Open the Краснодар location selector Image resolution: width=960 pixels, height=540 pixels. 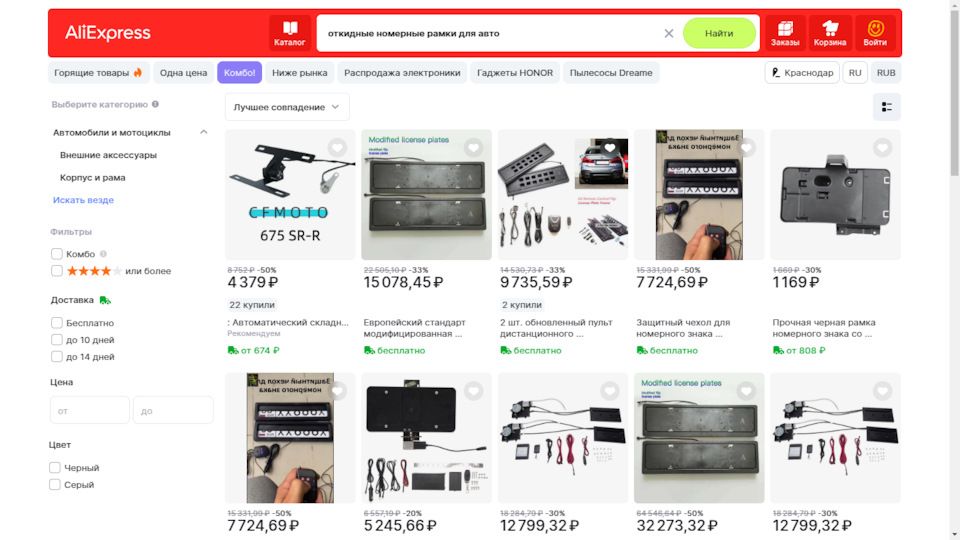(801, 73)
